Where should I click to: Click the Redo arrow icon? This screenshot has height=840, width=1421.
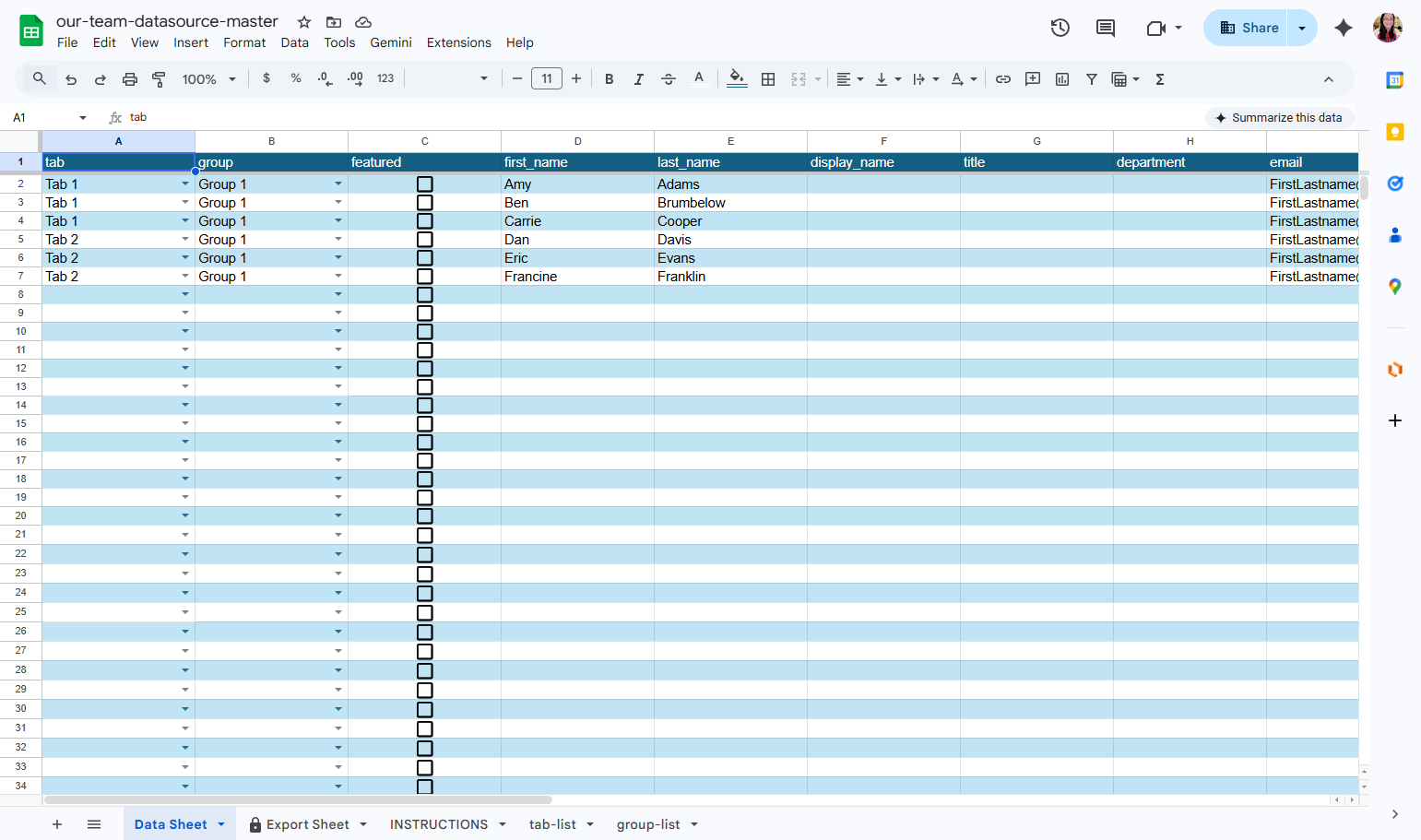(101, 79)
